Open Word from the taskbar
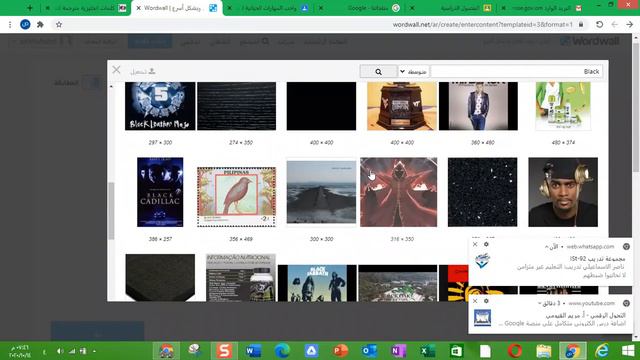Image resolution: width=640 pixels, height=360 pixels. coord(253,351)
